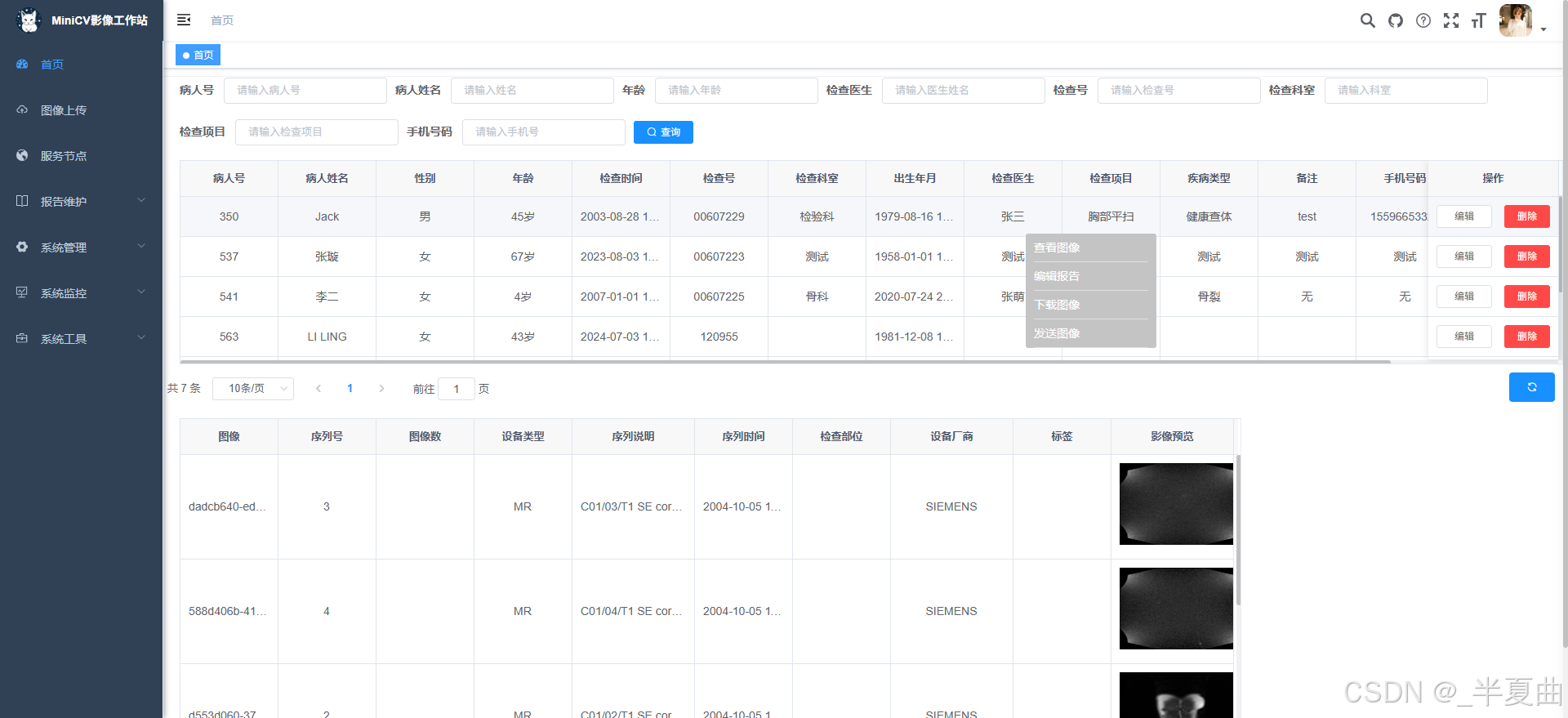Select series image cell dadcb640-ed…
Image resolution: width=1568 pixels, height=718 pixels.
[229, 507]
